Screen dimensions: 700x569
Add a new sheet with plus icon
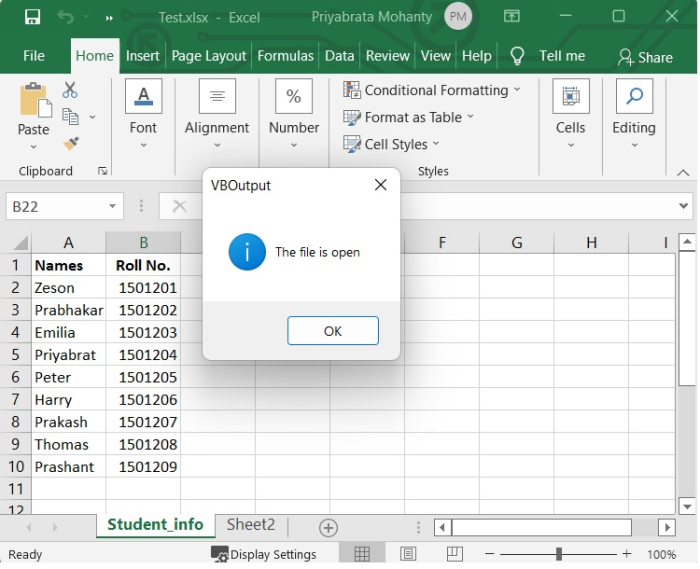tap(328, 528)
